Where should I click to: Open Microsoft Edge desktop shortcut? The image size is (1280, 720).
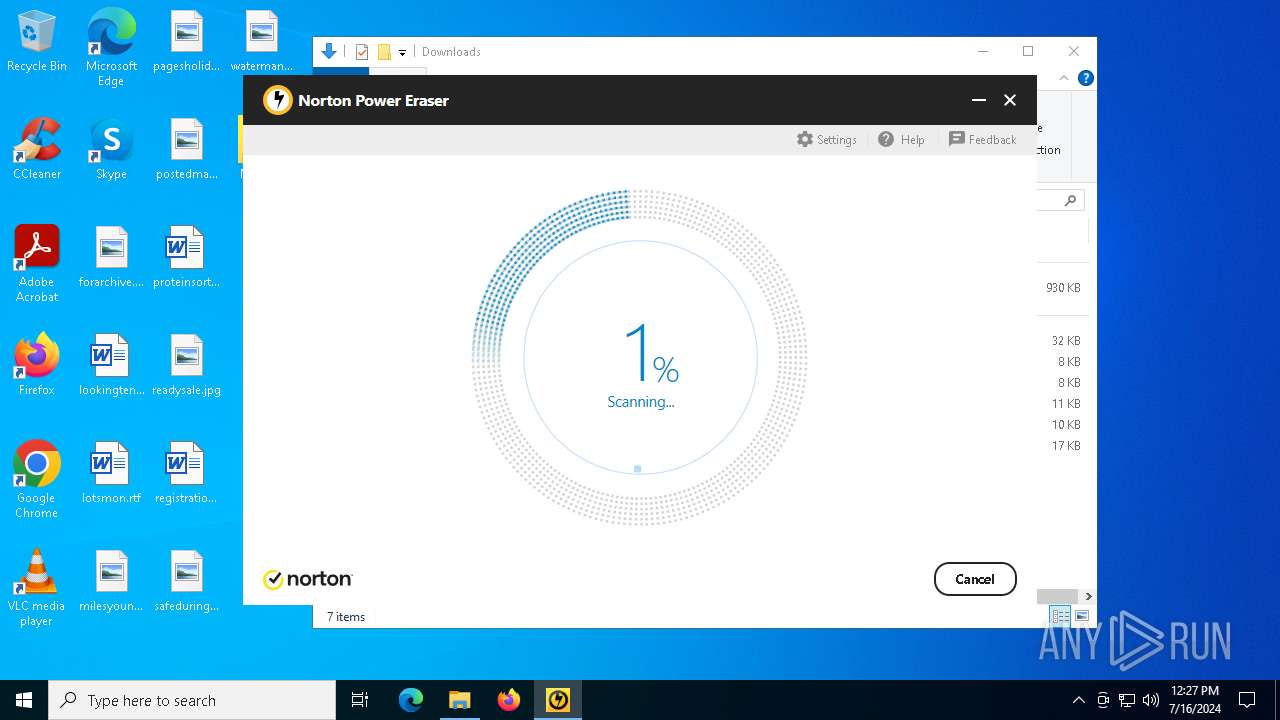(x=111, y=48)
